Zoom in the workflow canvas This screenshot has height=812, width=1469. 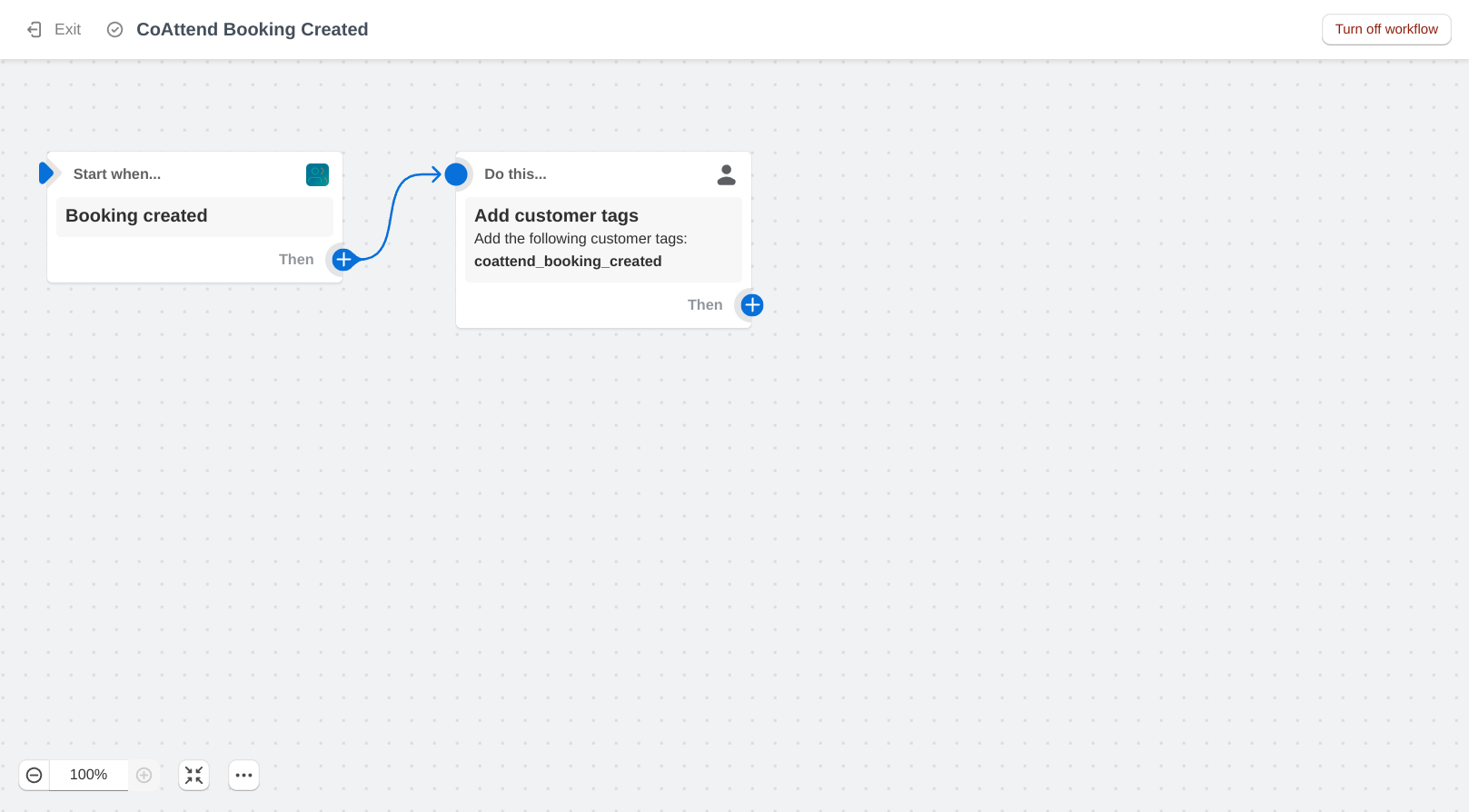(x=144, y=775)
